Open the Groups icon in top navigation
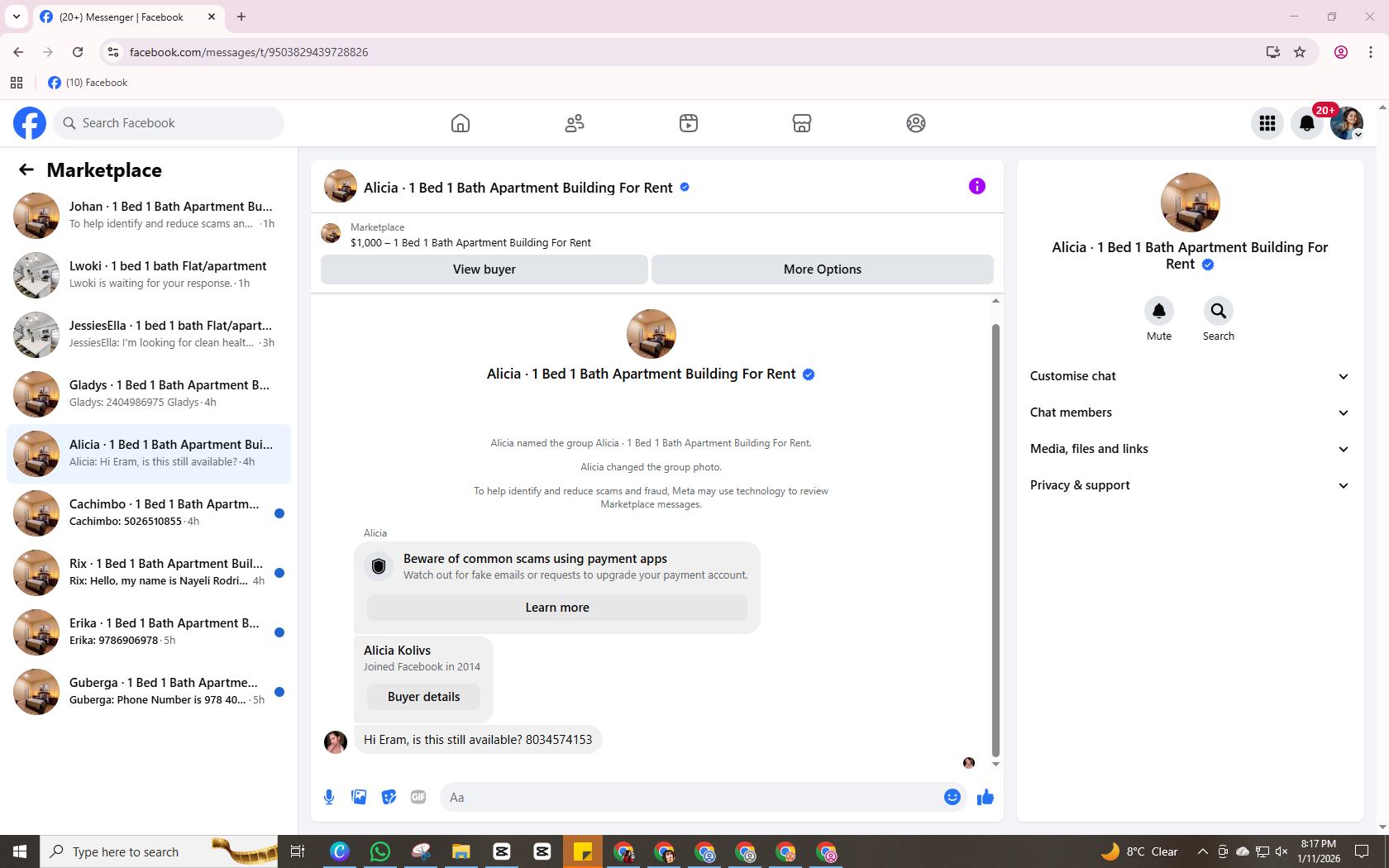 click(916, 123)
